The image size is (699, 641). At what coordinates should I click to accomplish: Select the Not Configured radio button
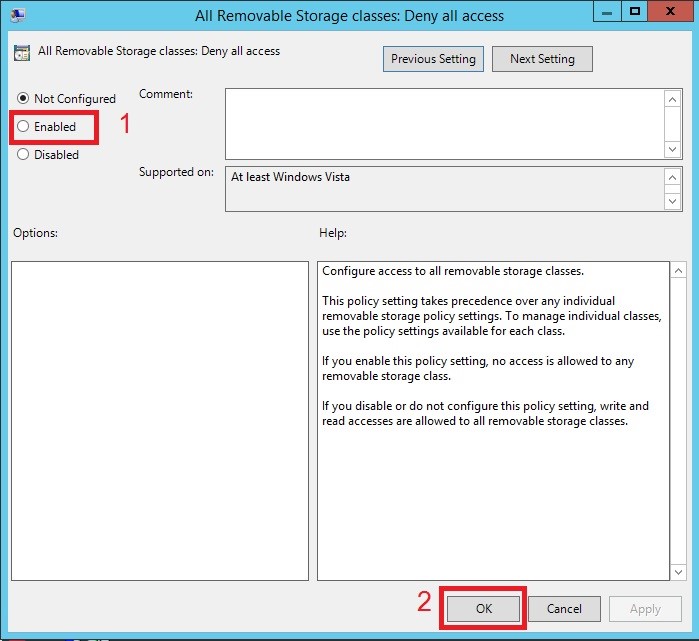click(23, 99)
